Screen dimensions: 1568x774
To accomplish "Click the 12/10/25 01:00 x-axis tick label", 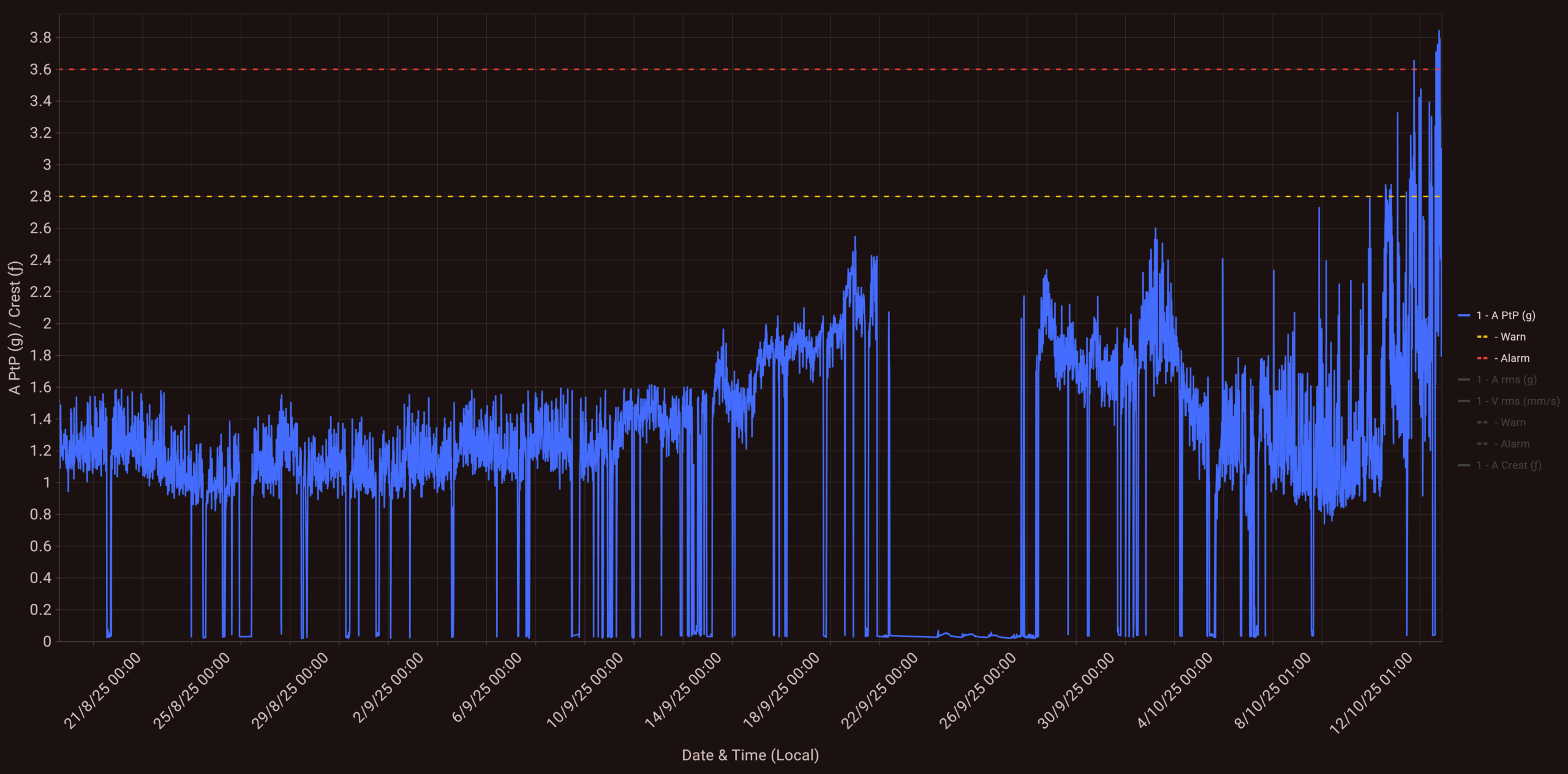I will coord(1371,692).
